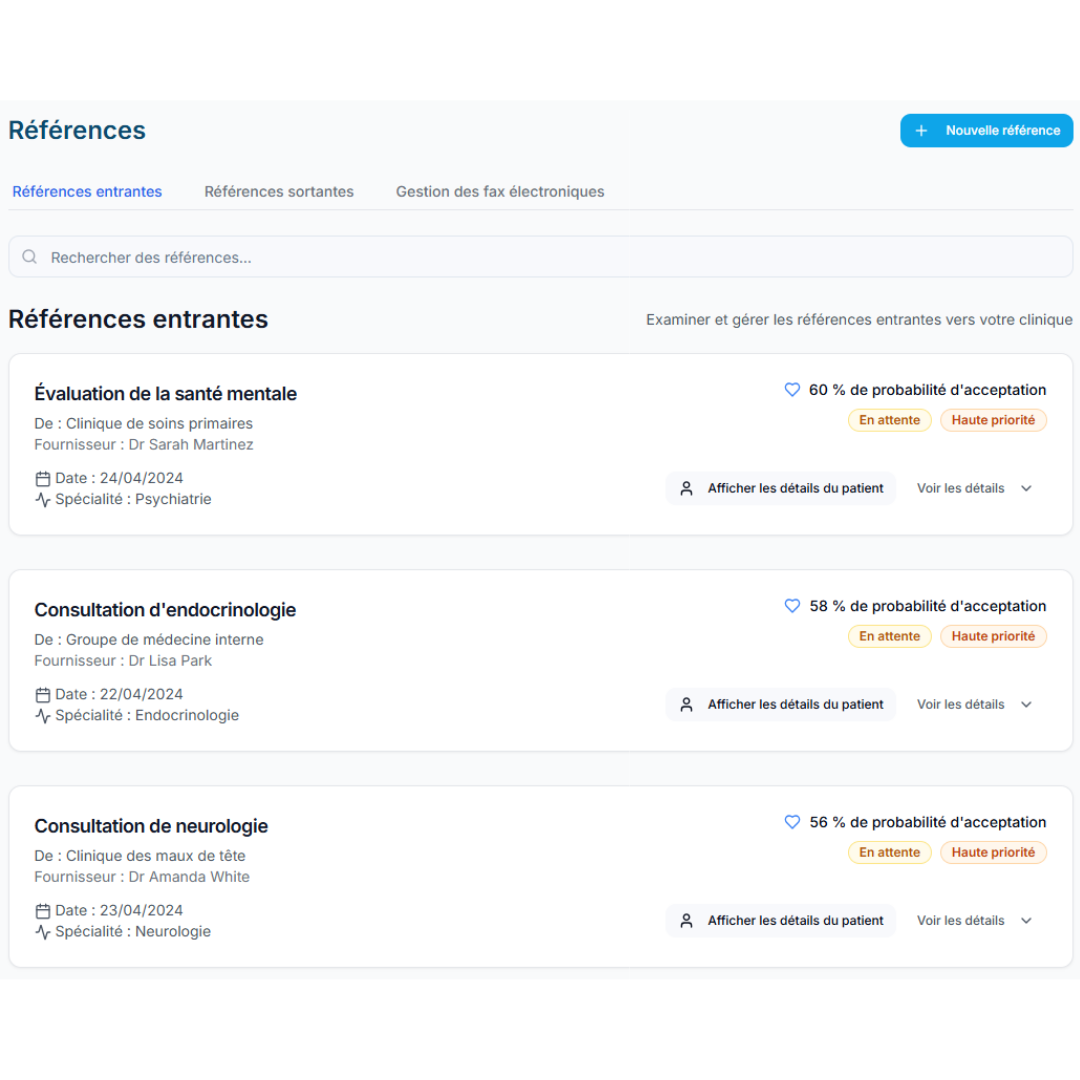Screen dimensions: 1080x1080
Task: Click the Examiner et gérer les références subtitle
Action: coord(859,320)
